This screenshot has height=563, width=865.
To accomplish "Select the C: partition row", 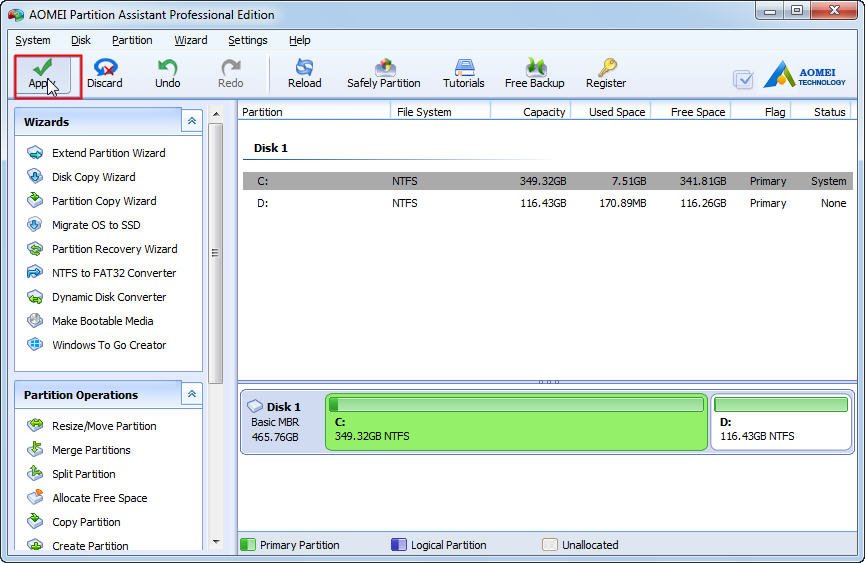I will click(x=548, y=181).
